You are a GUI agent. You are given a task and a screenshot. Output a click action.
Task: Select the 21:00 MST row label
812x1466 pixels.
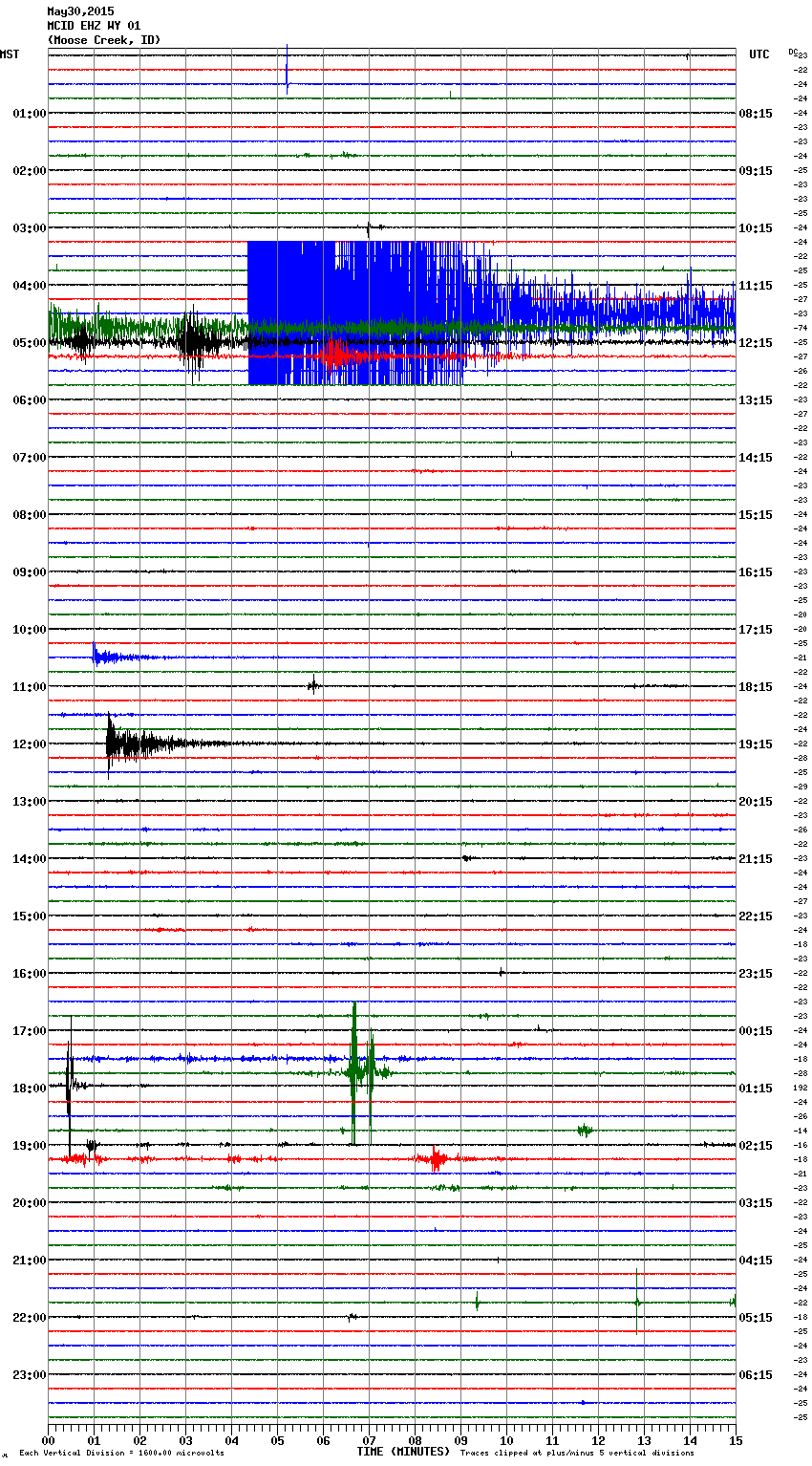click(x=30, y=1261)
